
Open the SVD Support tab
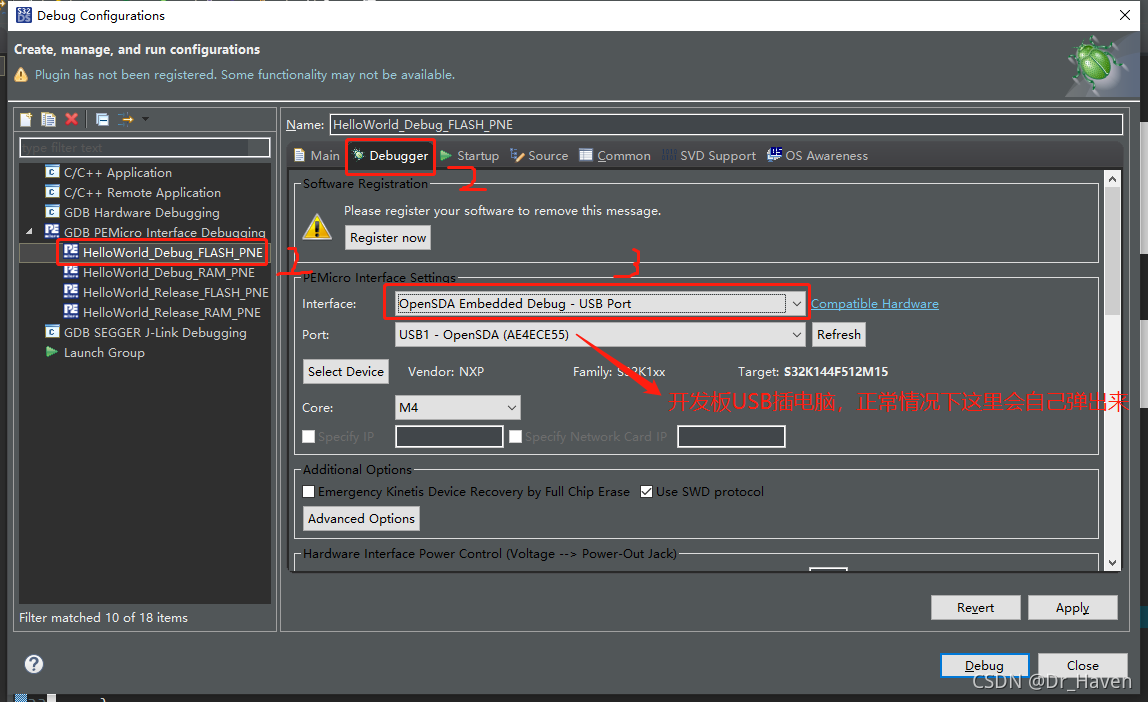coord(708,155)
